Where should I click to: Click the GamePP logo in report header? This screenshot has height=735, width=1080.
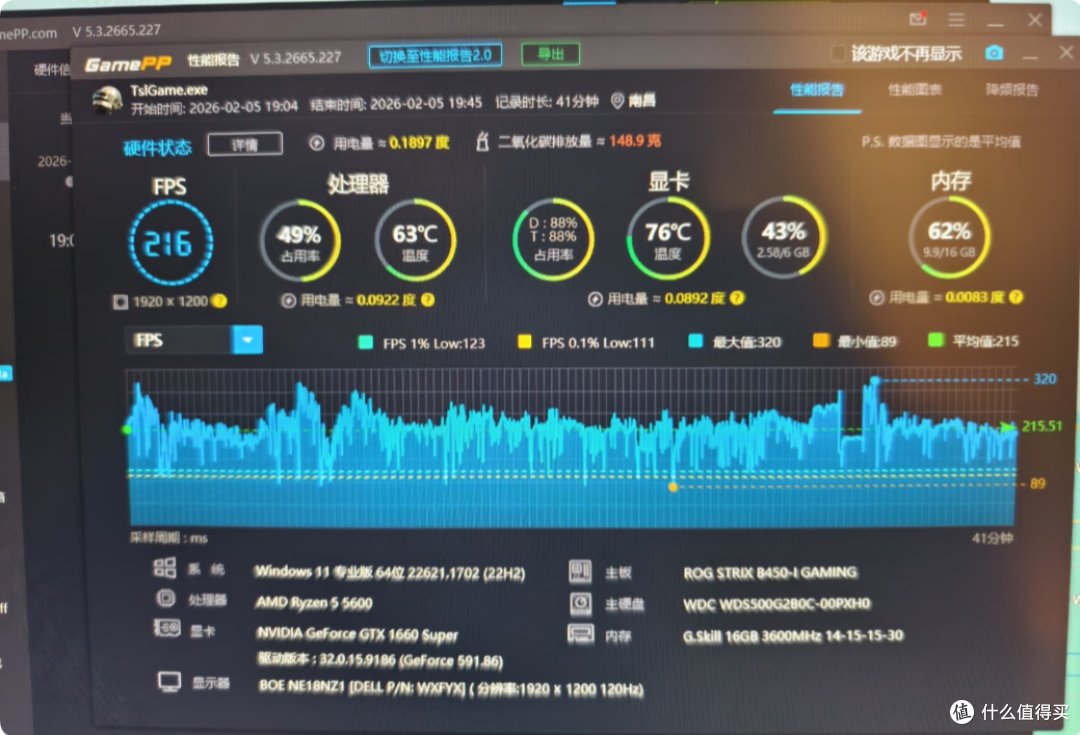pos(127,64)
